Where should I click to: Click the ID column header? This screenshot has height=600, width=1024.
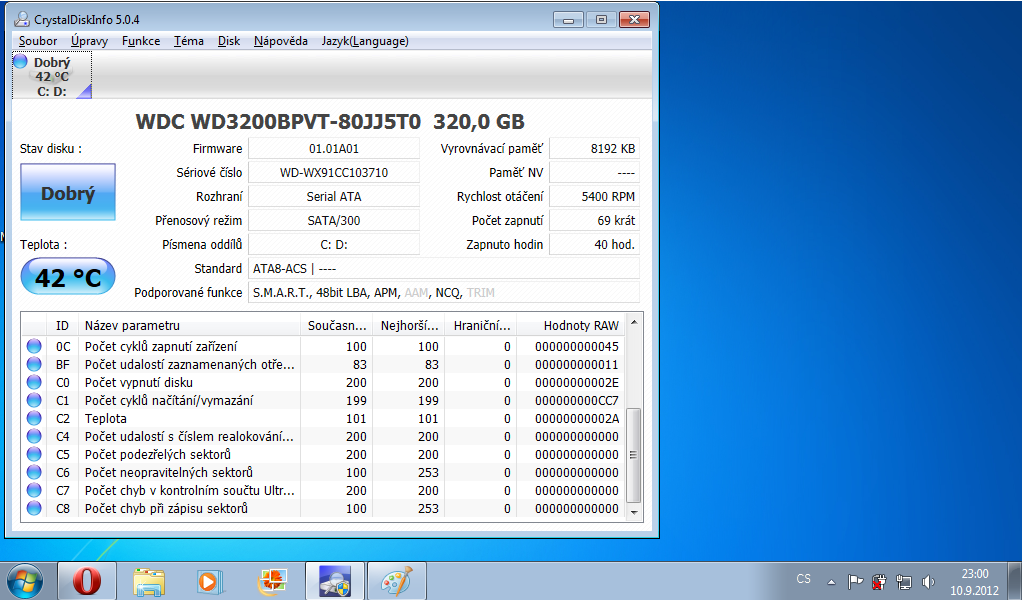[x=62, y=325]
